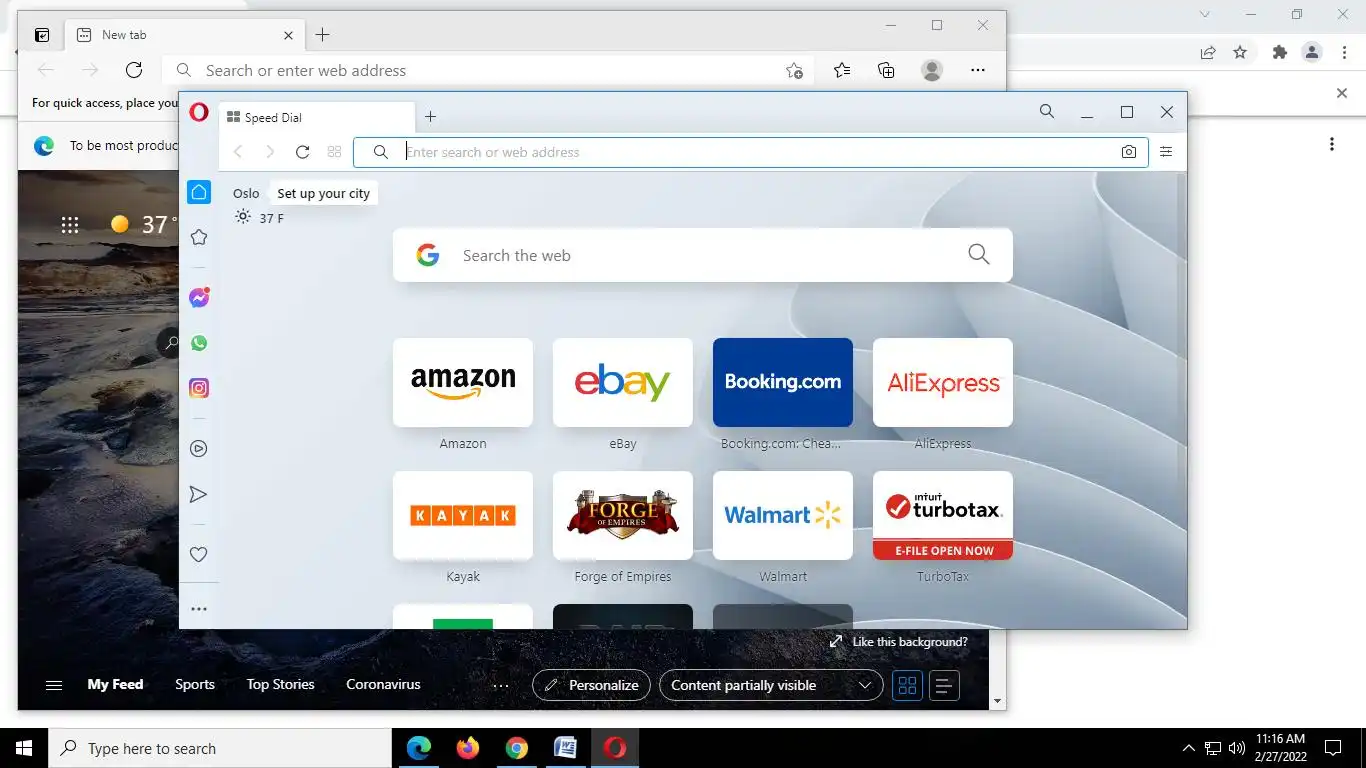Open Firefox from the taskbar
Viewport: 1366px width, 768px height.
[467, 748]
